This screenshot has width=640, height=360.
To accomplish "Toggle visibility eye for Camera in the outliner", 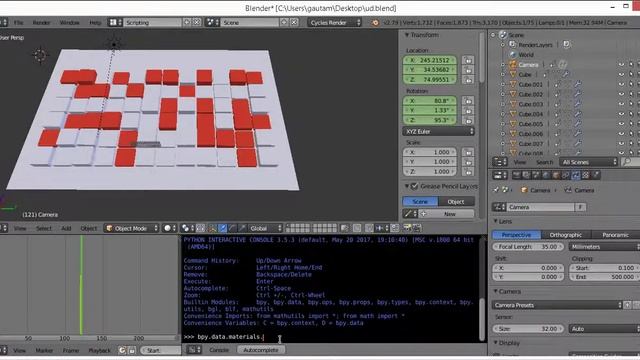I will [x=621, y=64].
